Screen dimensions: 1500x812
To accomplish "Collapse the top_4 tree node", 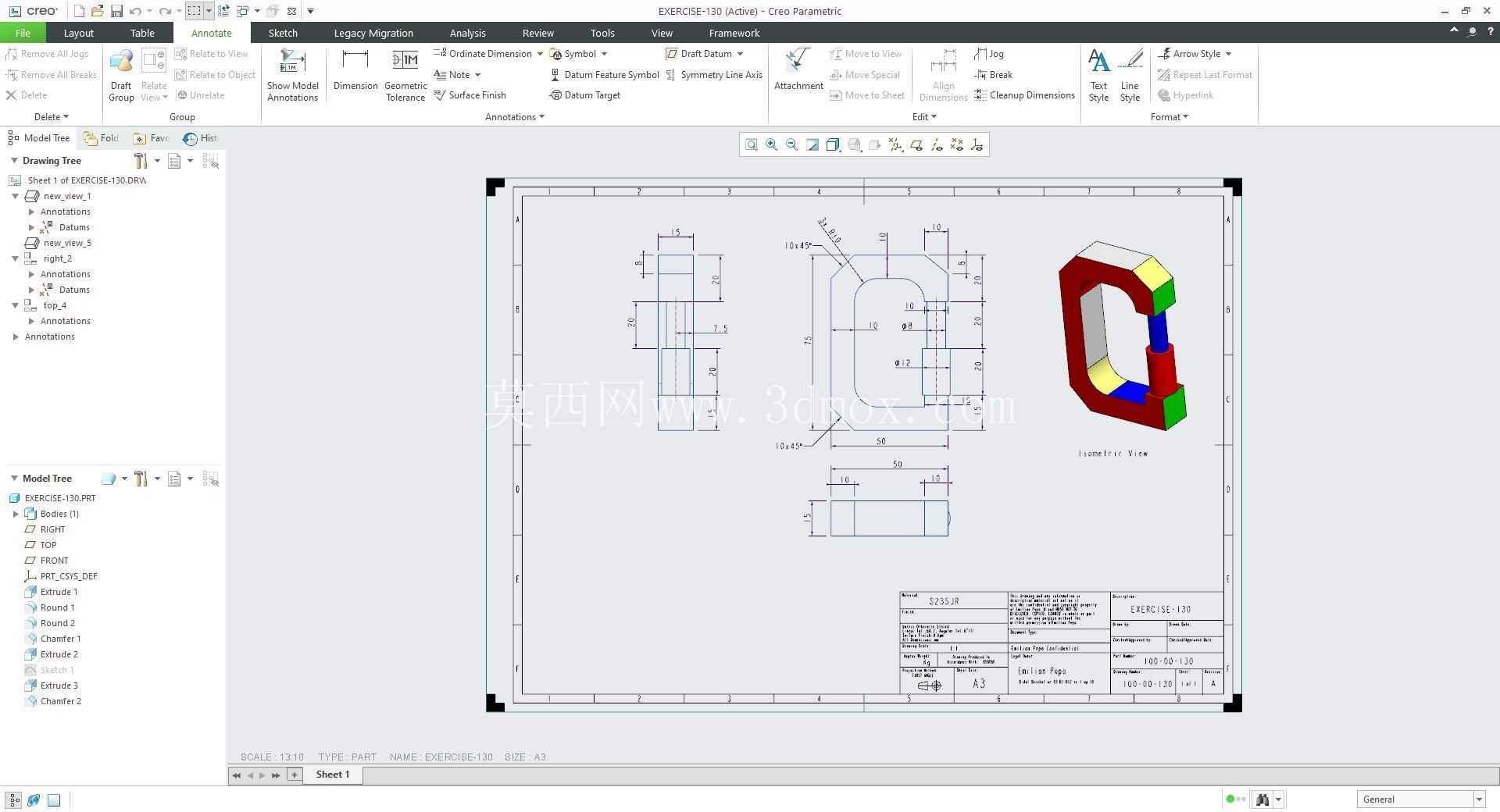I will click(x=16, y=305).
